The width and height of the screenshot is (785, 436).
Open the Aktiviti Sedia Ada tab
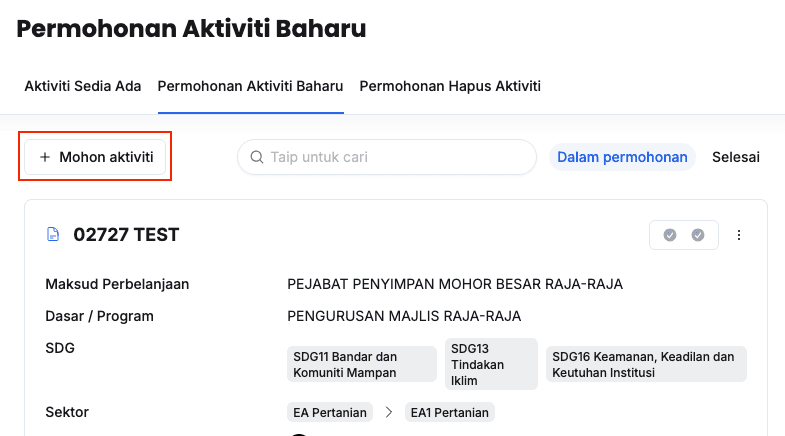point(83,86)
